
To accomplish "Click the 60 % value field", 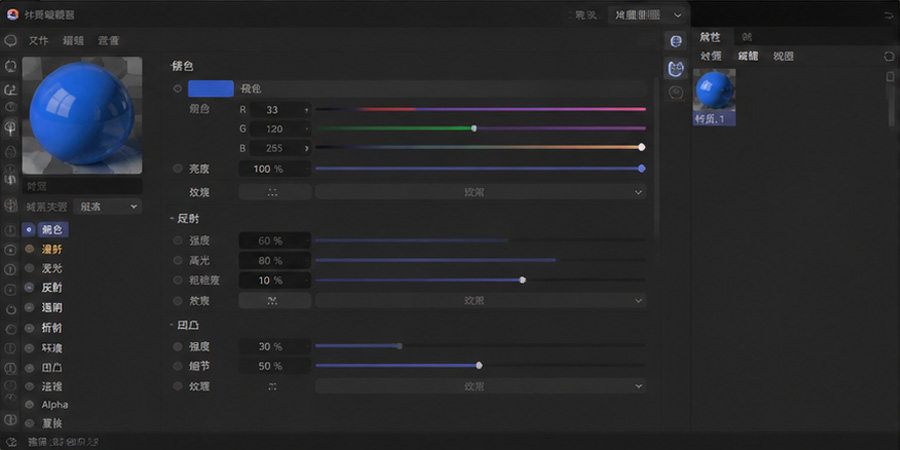I will click(274, 240).
